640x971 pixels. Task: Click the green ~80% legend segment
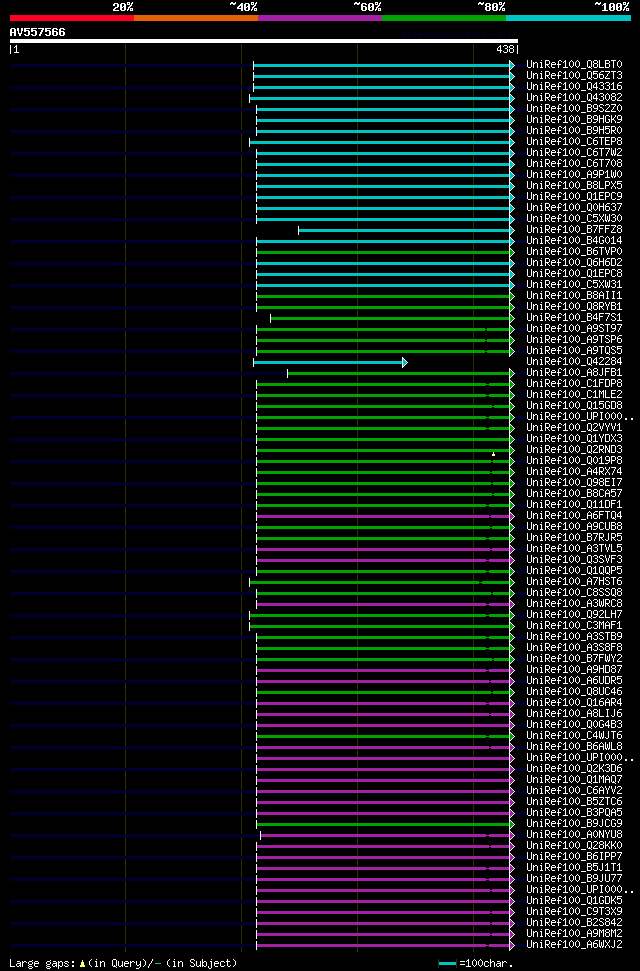click(x=444, y=18)
